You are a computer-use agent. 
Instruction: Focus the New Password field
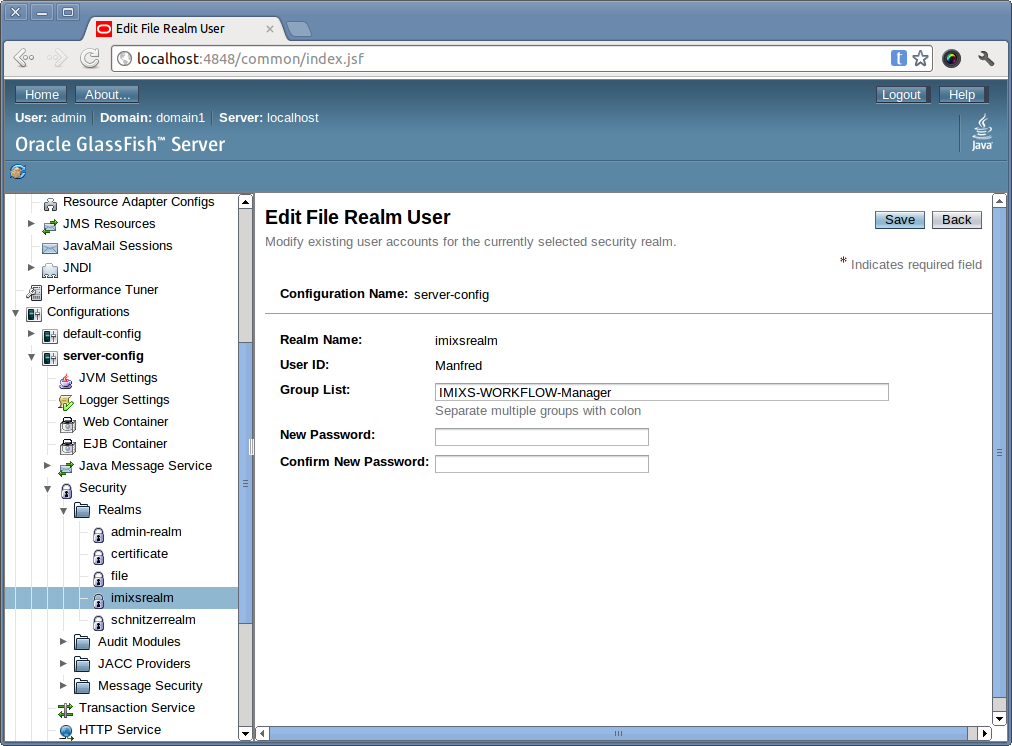(541, 437)
